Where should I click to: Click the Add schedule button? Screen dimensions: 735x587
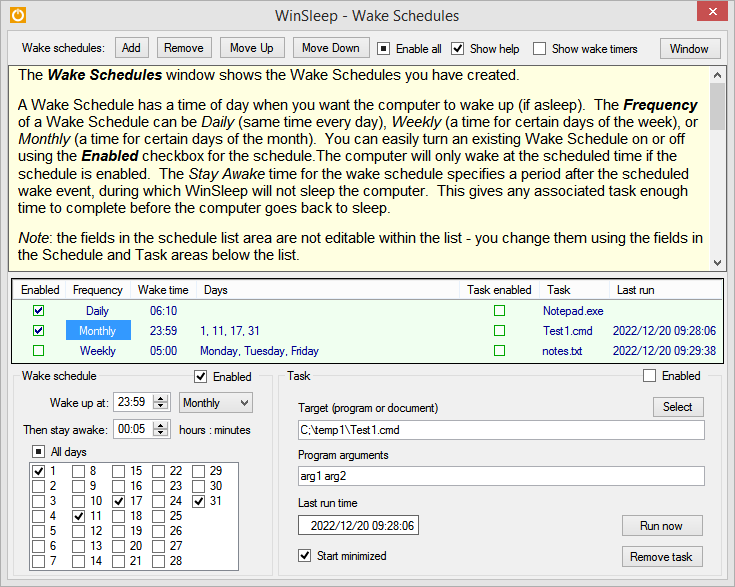click(131, 48)
